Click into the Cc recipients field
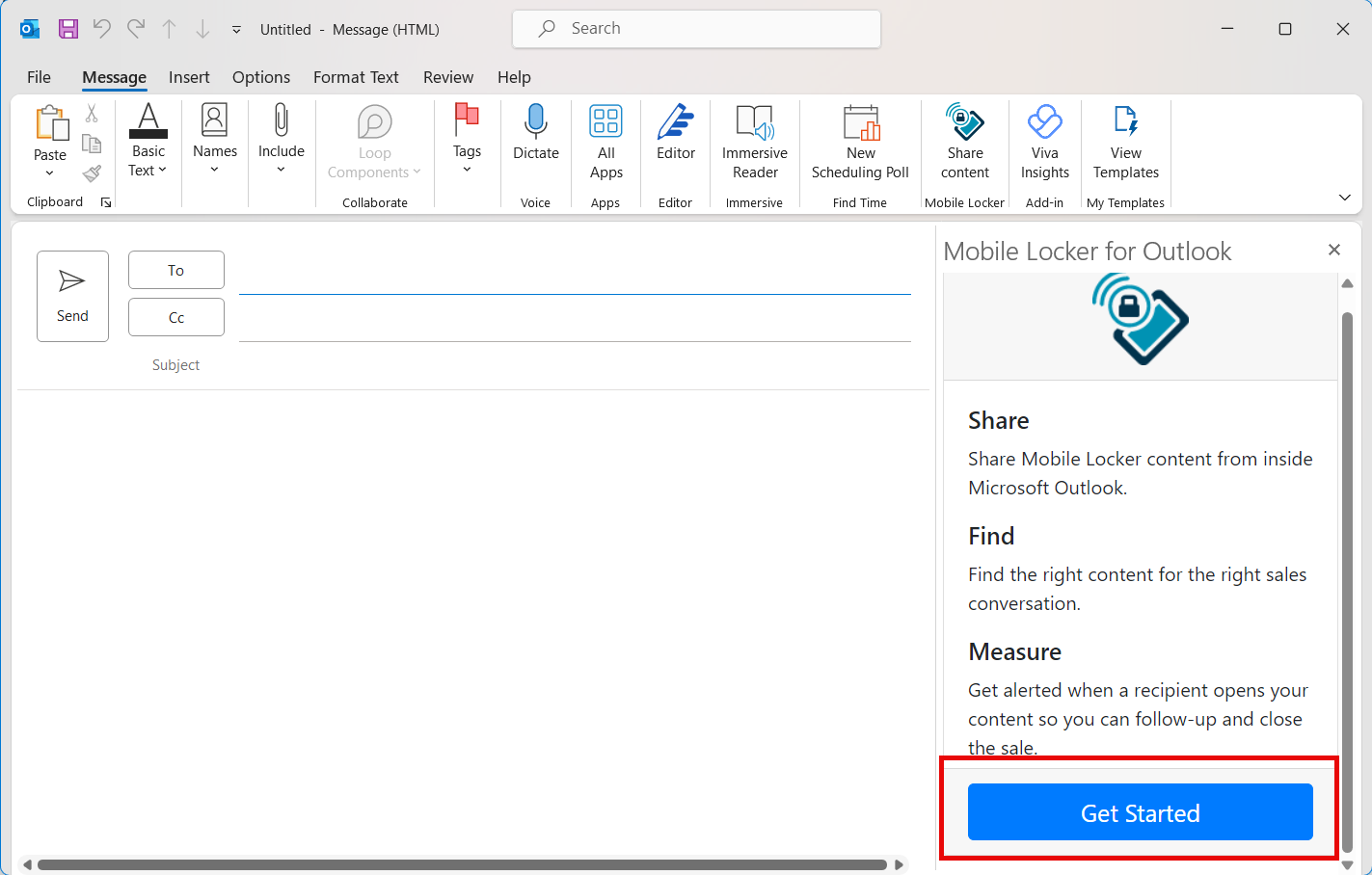The height and width of the screenshot is (875, 1372). [575, 321]
